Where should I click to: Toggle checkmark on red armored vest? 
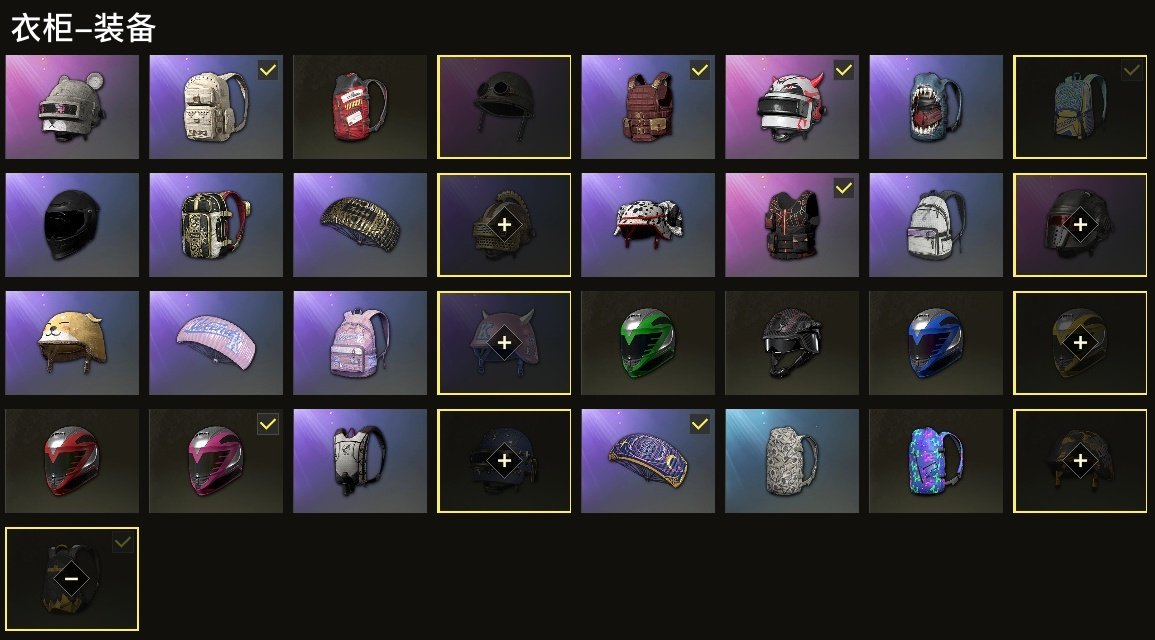pos(700,70)
